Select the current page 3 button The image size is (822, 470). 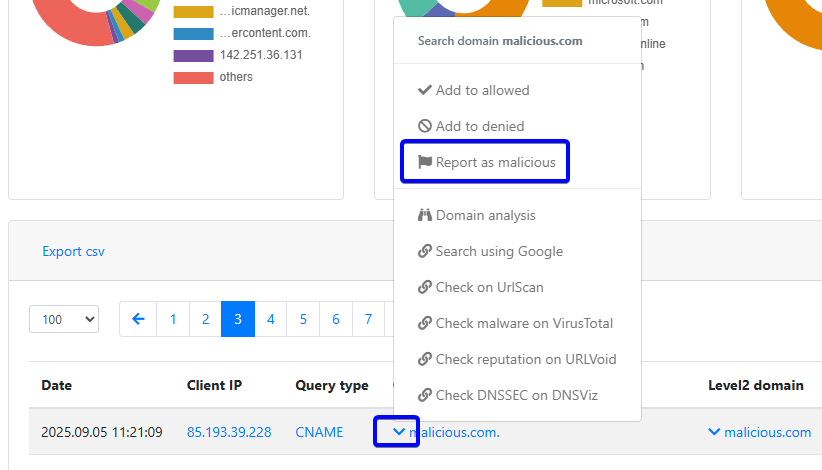238,319
